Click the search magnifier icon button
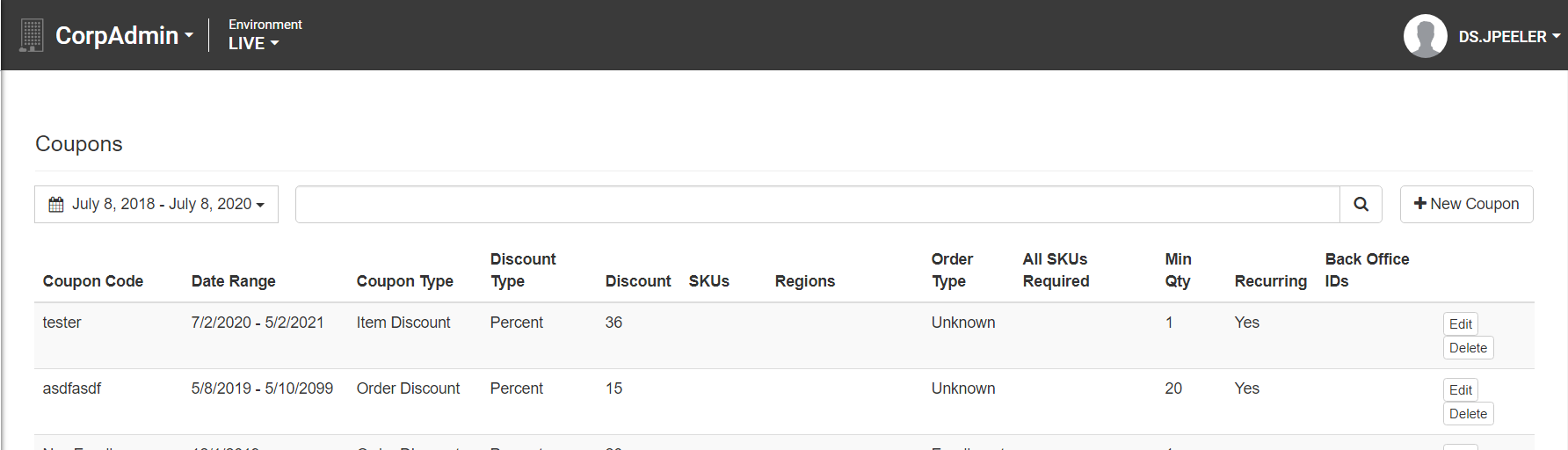1568x450 pixels. pos(1361,204)
